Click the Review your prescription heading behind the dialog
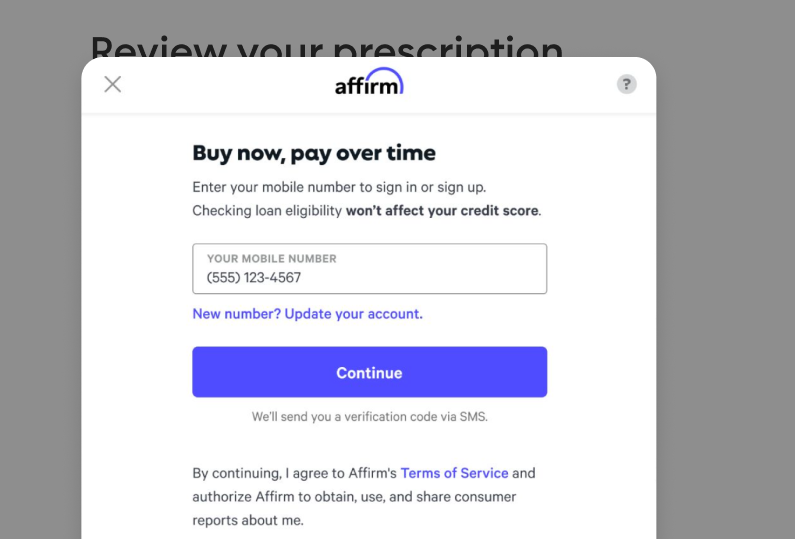This screenshot has height=539, width=795. click(327, 47)
